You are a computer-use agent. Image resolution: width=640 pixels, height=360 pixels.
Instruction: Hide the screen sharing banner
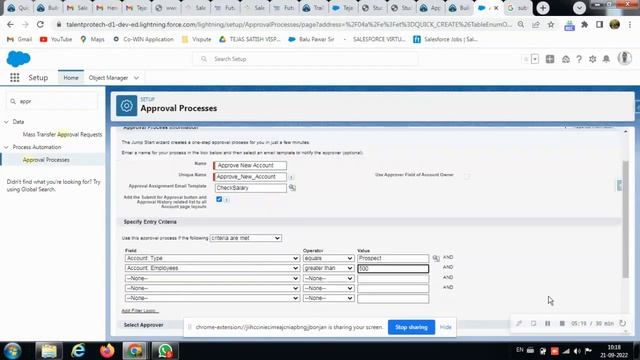(445, 327)
